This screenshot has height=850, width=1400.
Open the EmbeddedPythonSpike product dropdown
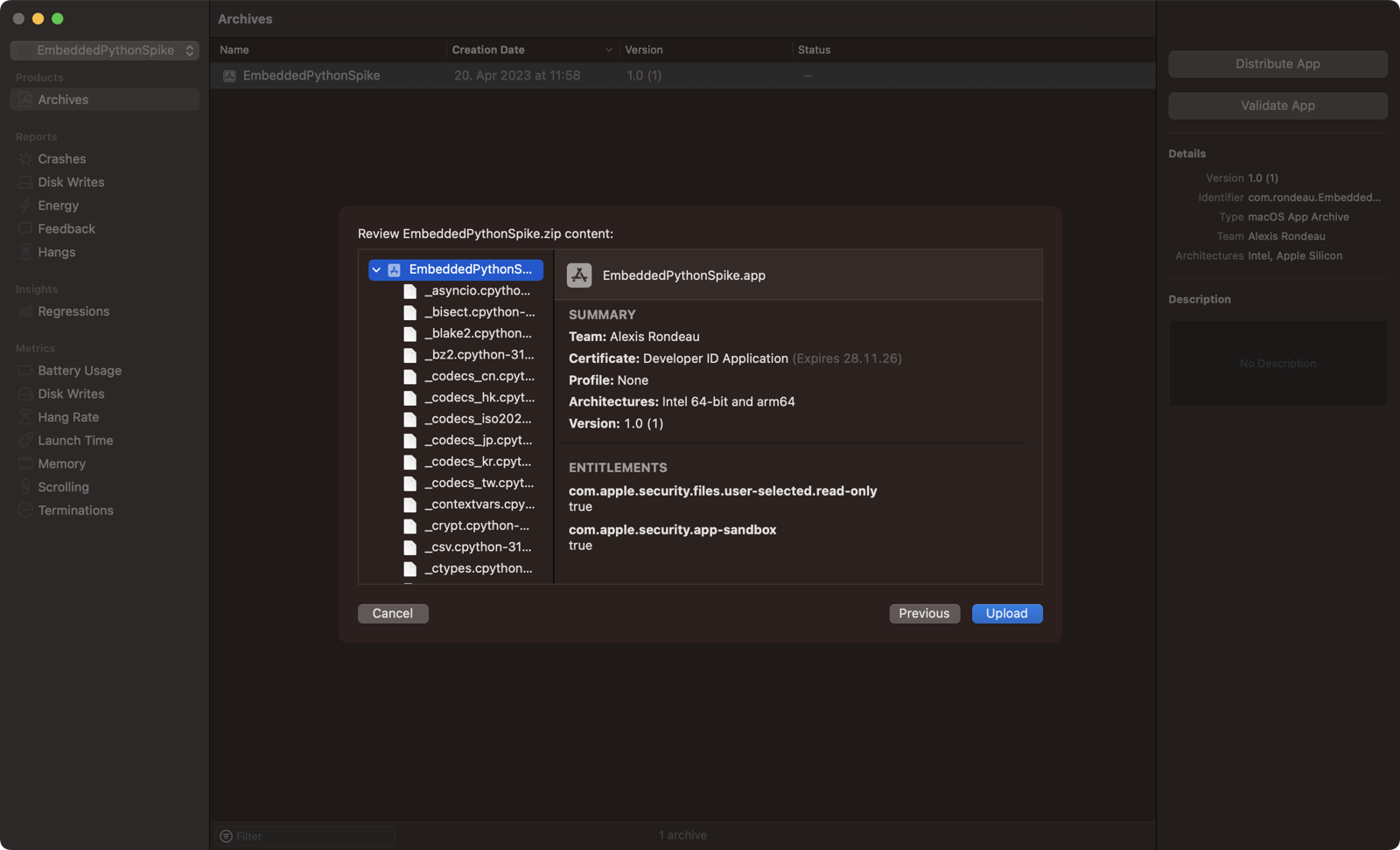click(104, 51)
